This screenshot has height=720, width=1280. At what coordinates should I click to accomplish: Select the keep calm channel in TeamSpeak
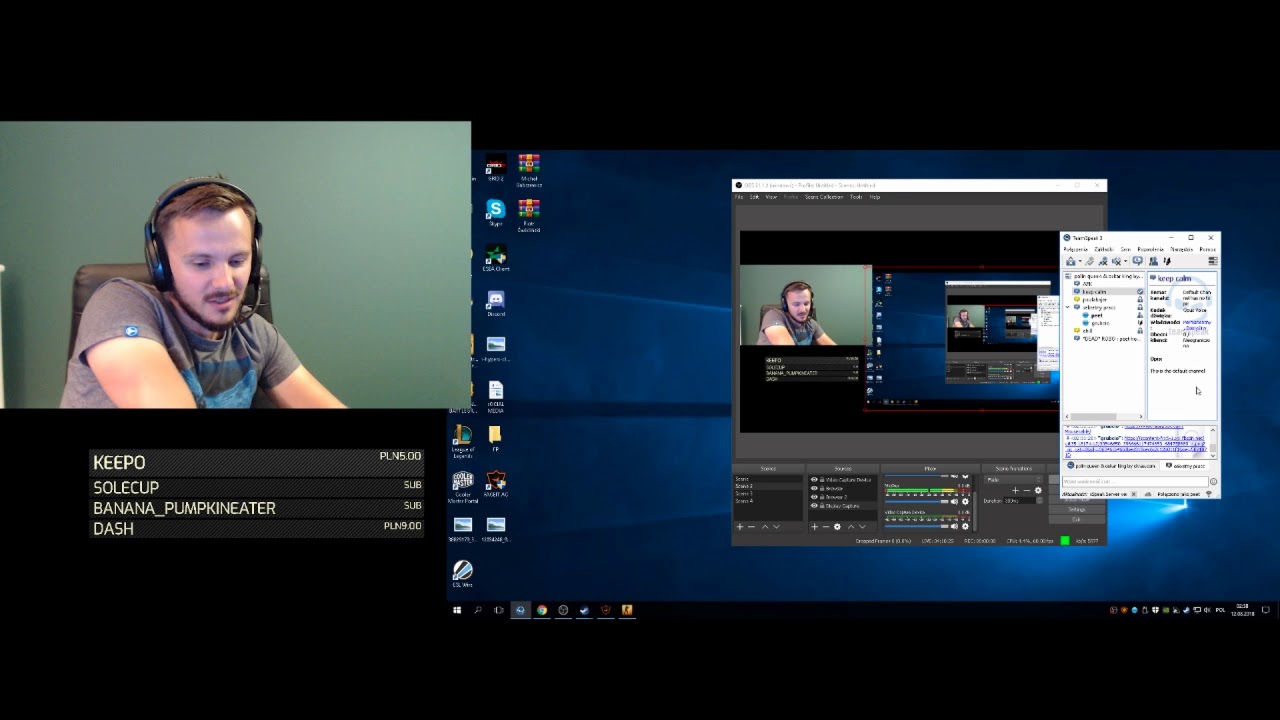pyautogui.click(x=1107, y=291)
